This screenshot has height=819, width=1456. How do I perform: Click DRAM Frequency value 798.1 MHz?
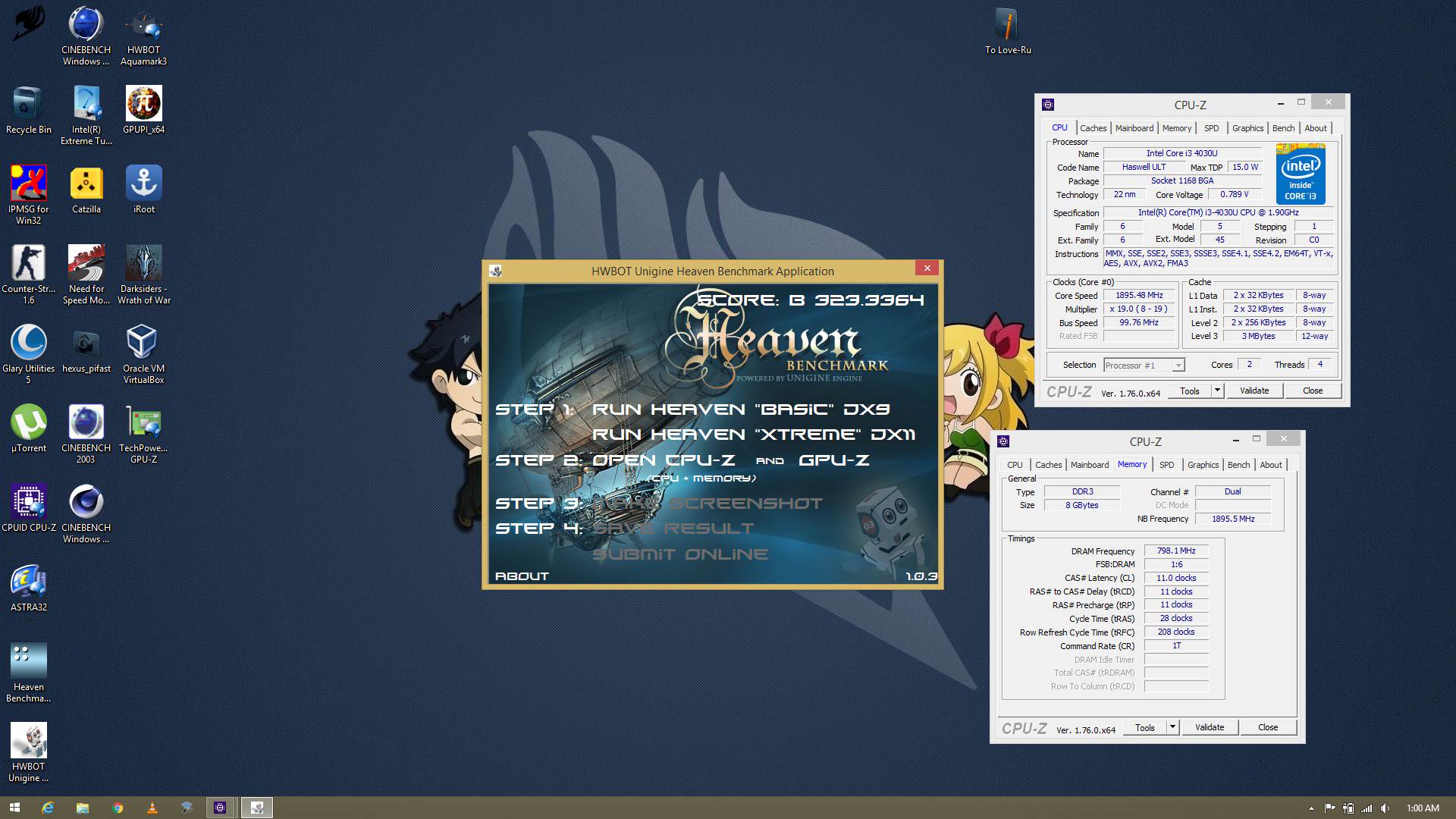[1175, 551]
